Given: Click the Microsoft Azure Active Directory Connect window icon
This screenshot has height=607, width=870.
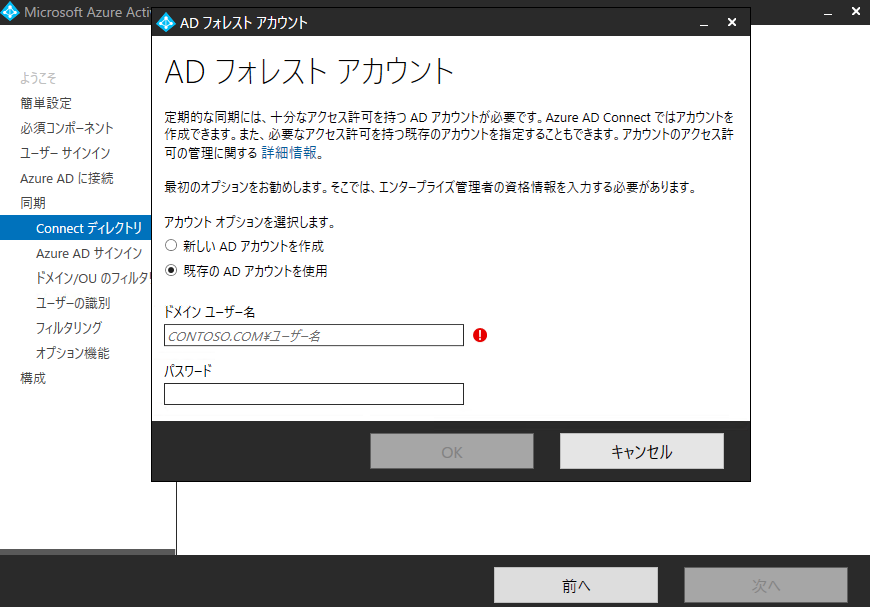Looking at the screenshot, I should tap(11, 11).
